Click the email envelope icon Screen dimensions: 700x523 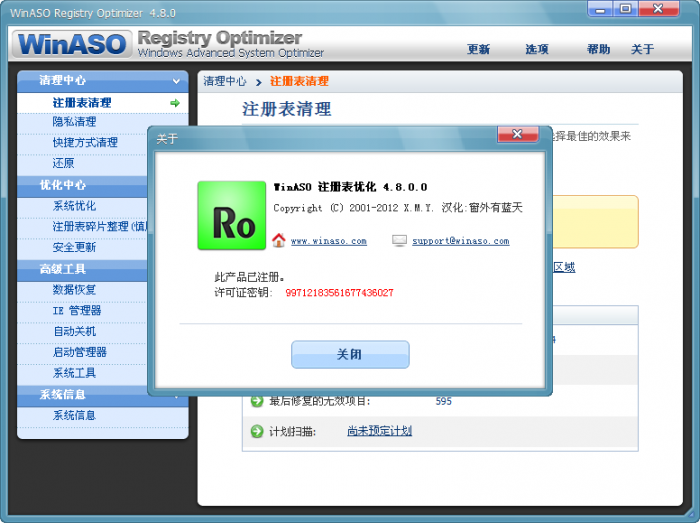coord(399,241)
